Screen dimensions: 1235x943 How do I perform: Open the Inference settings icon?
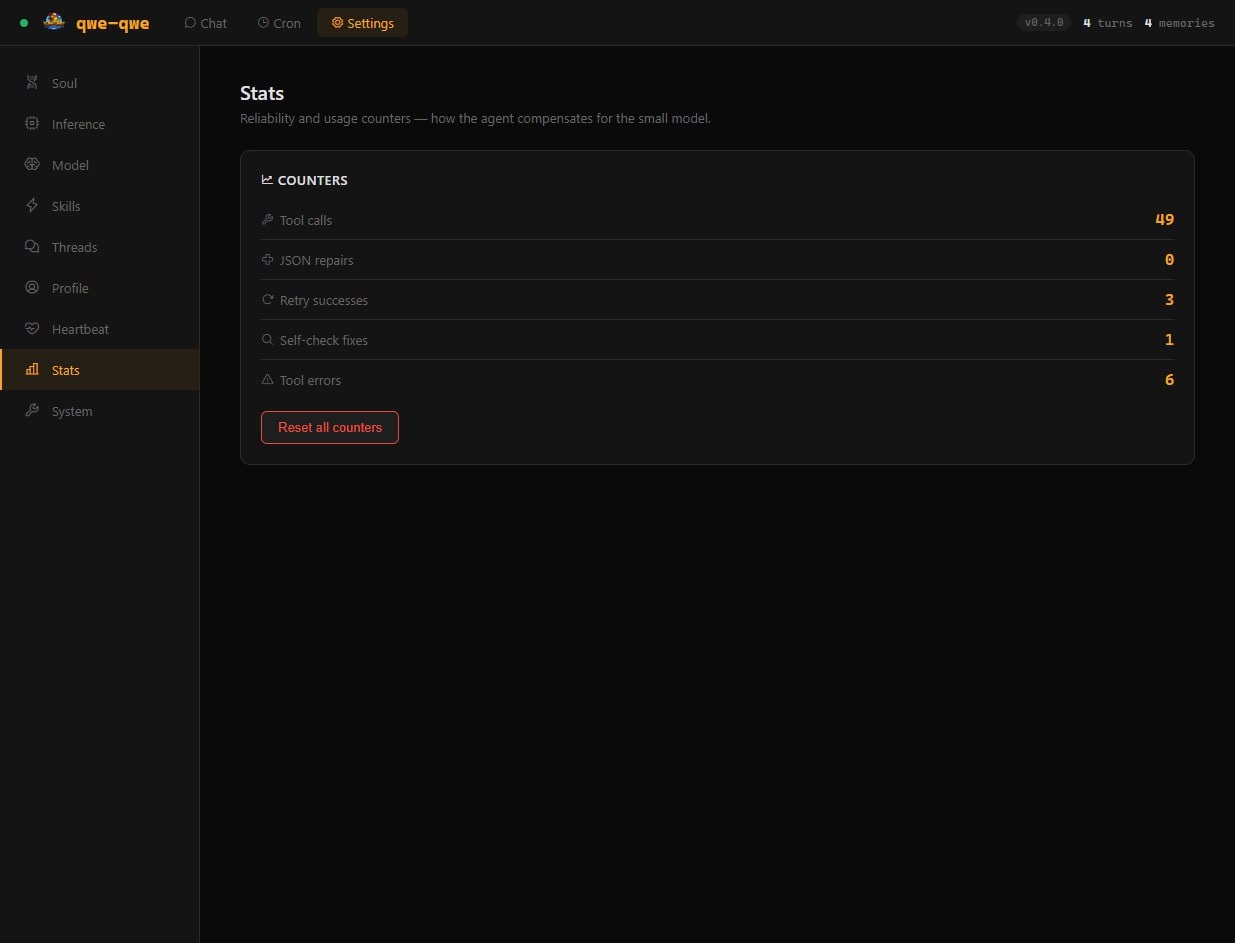tap(32, 124)
